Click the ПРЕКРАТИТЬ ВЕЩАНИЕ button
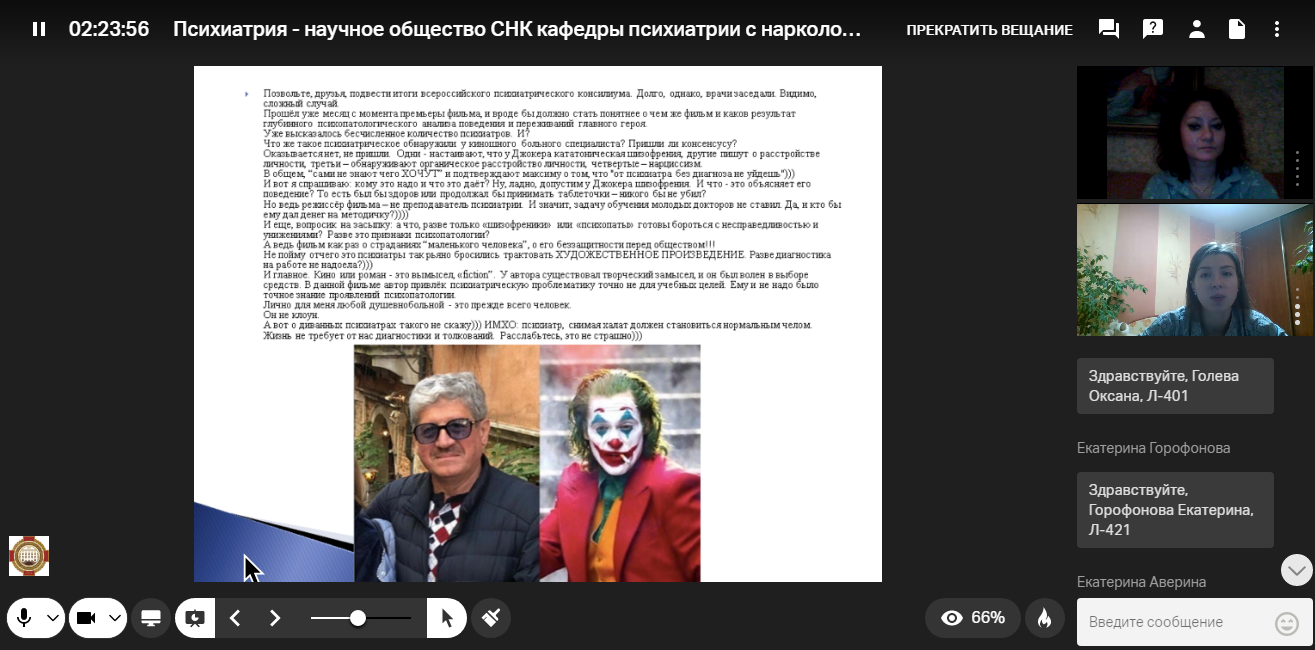 point(989,30)
